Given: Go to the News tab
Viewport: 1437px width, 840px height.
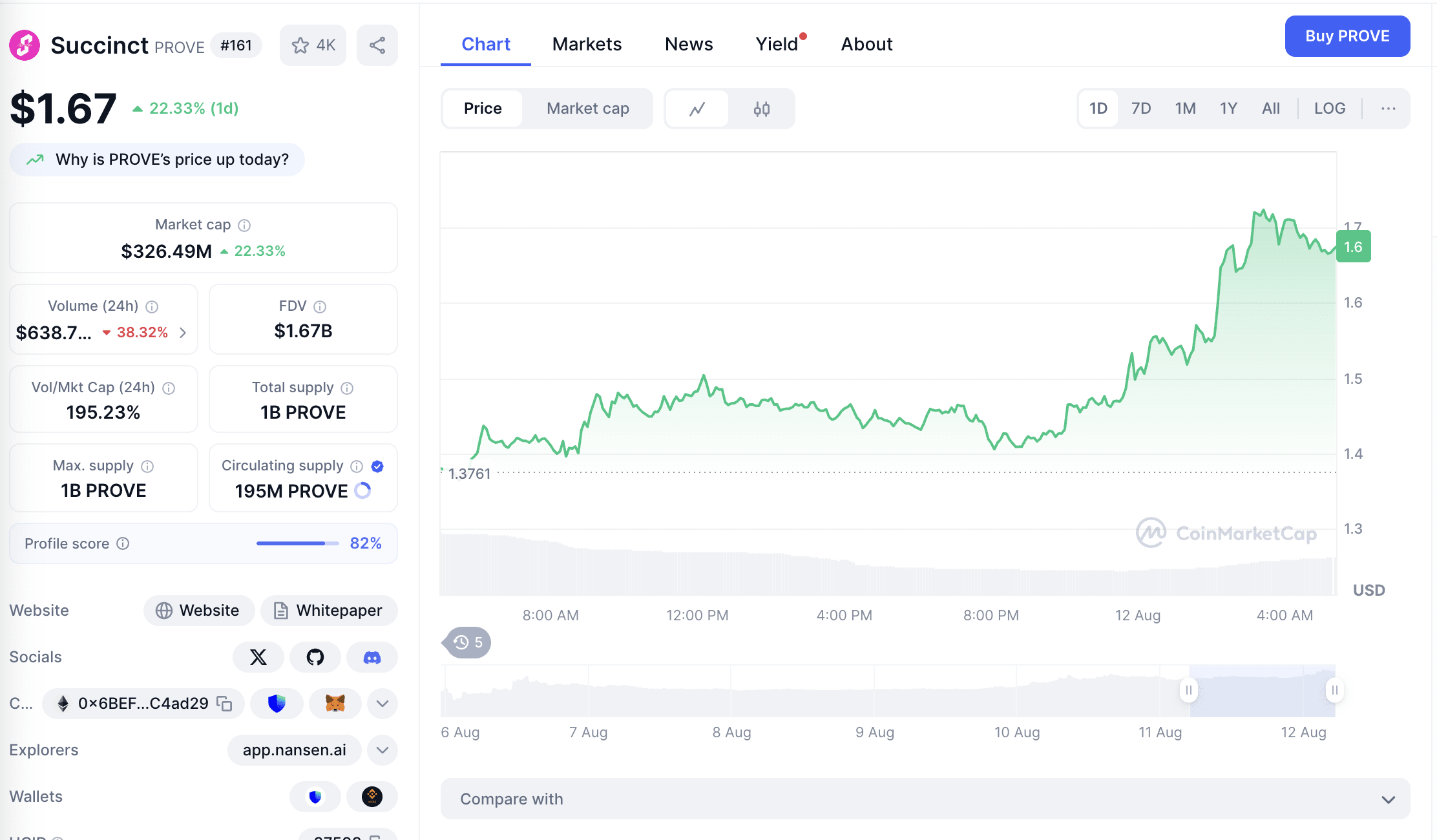Looking at the screenshot, I should pyautogui.click(x=688, y=44).
